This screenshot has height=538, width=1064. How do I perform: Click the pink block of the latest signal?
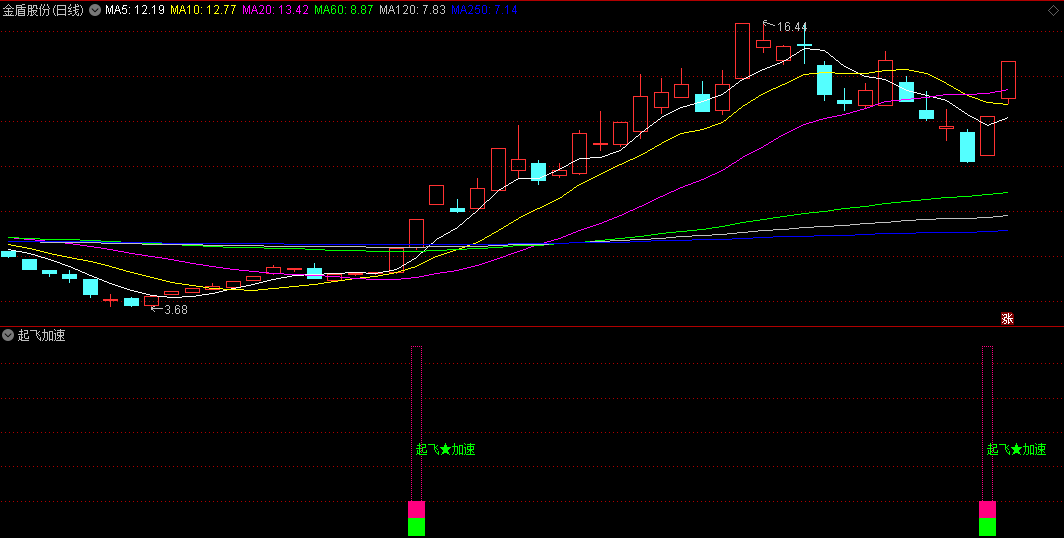pyautogui.click(x=987, y=510)
